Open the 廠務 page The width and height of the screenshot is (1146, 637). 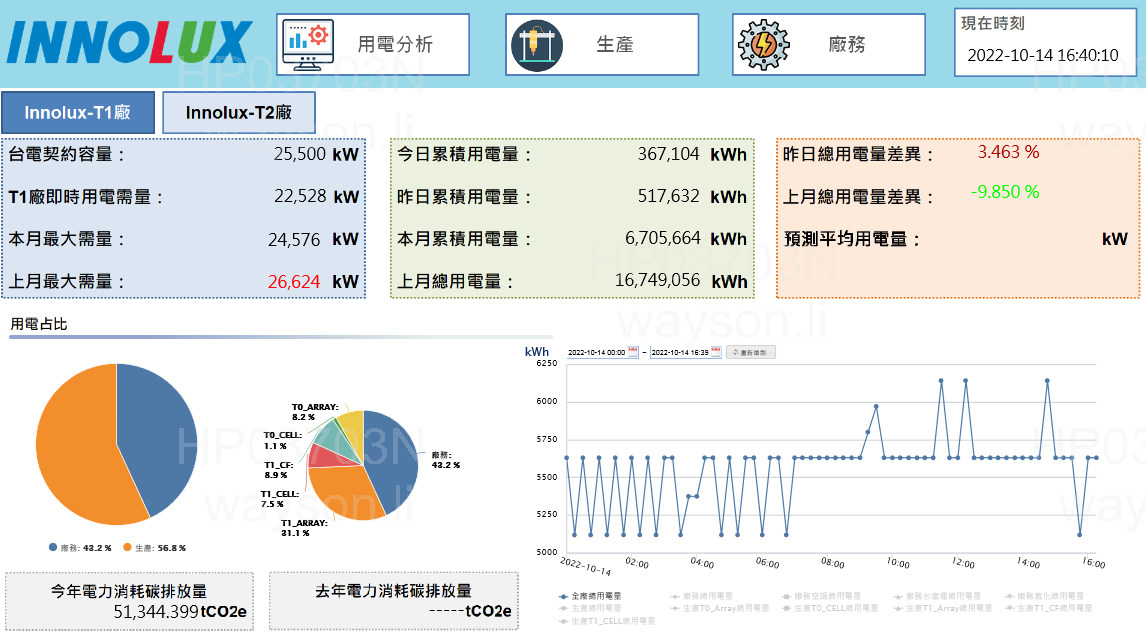click(829, 45)
